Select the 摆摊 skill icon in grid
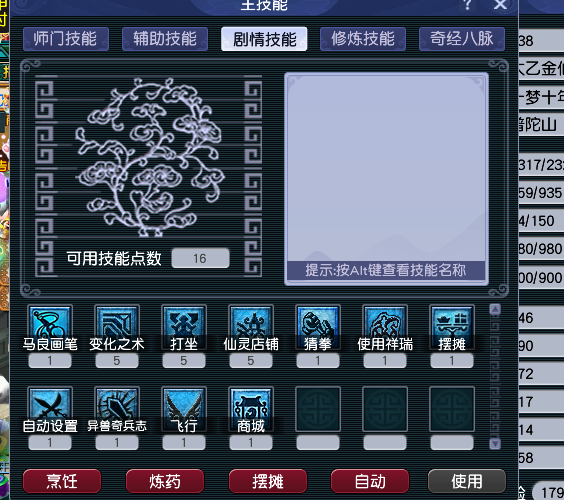This screenshot has width=564, height=500. 452,327
